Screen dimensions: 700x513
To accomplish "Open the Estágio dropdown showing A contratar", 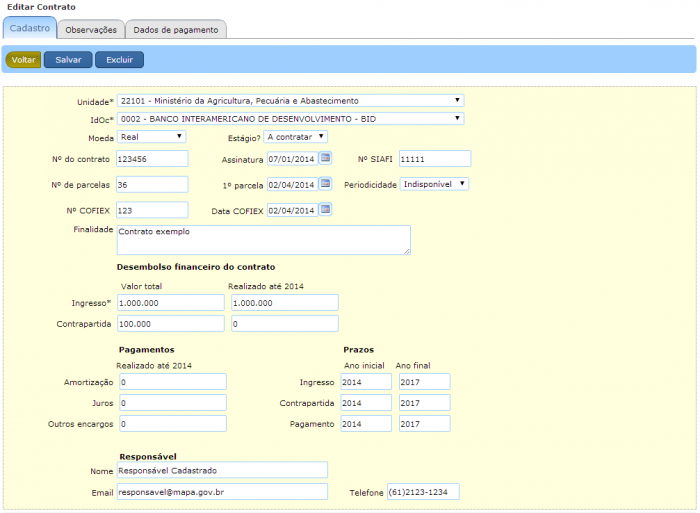I will 296,137.
